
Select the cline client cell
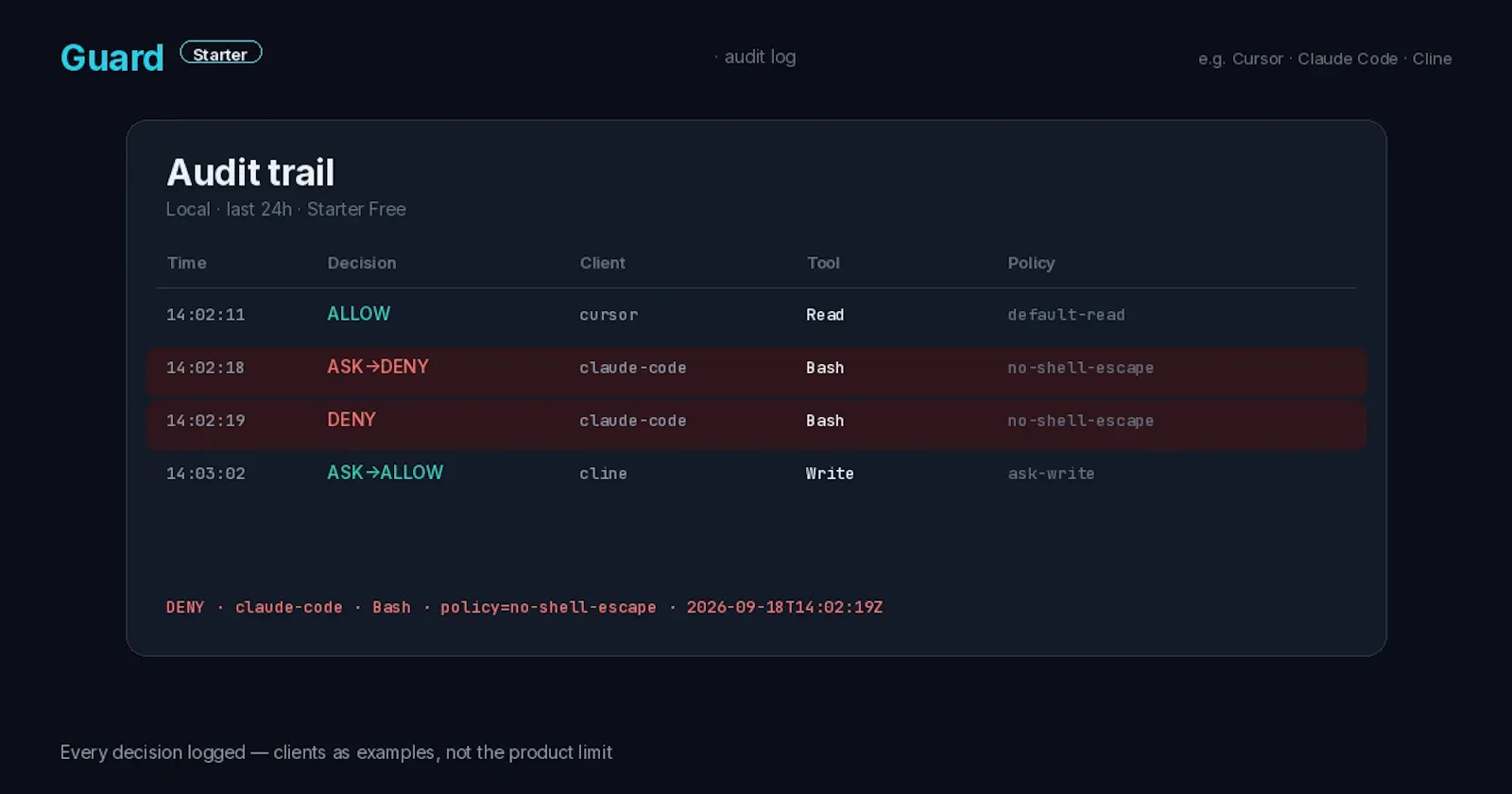(604, 474)
